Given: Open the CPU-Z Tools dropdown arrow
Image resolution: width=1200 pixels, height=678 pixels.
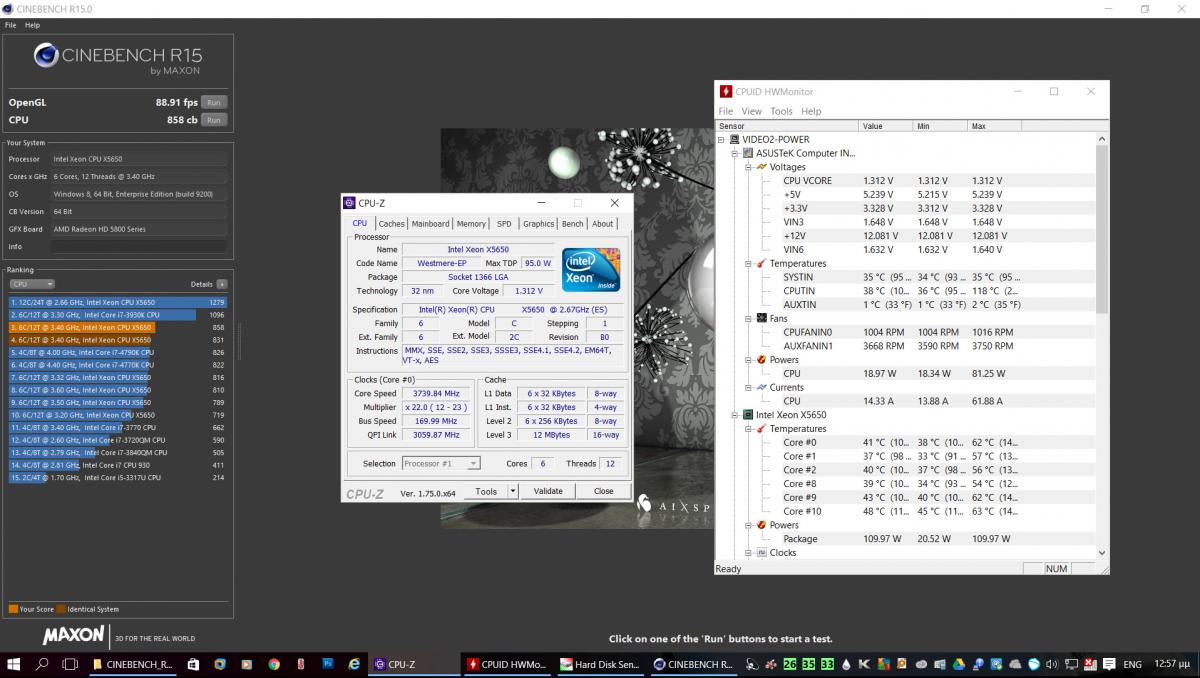Looking at the screenshot, I should point(513,491).
